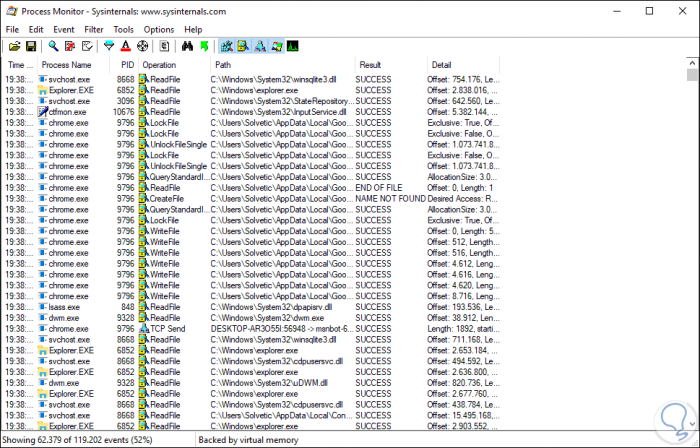Select path C:\Windows\System32\dwm.exe

tap(267, 318)
